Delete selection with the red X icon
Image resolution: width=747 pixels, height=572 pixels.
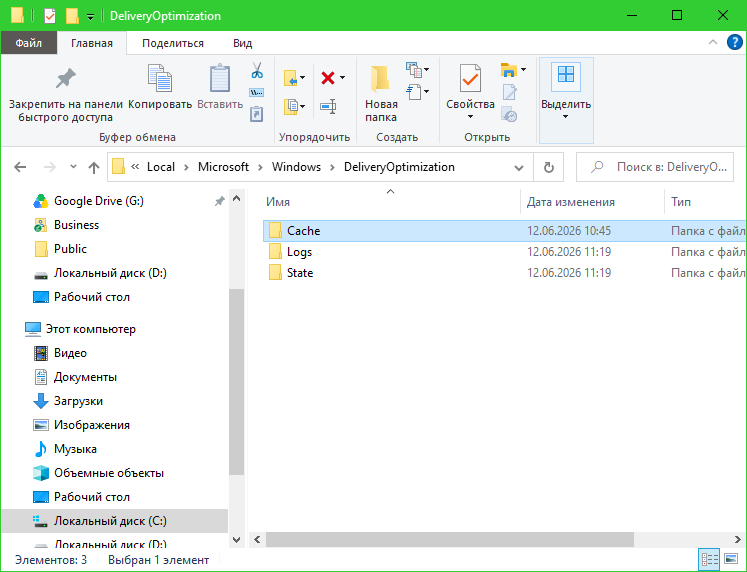[328, 78]
